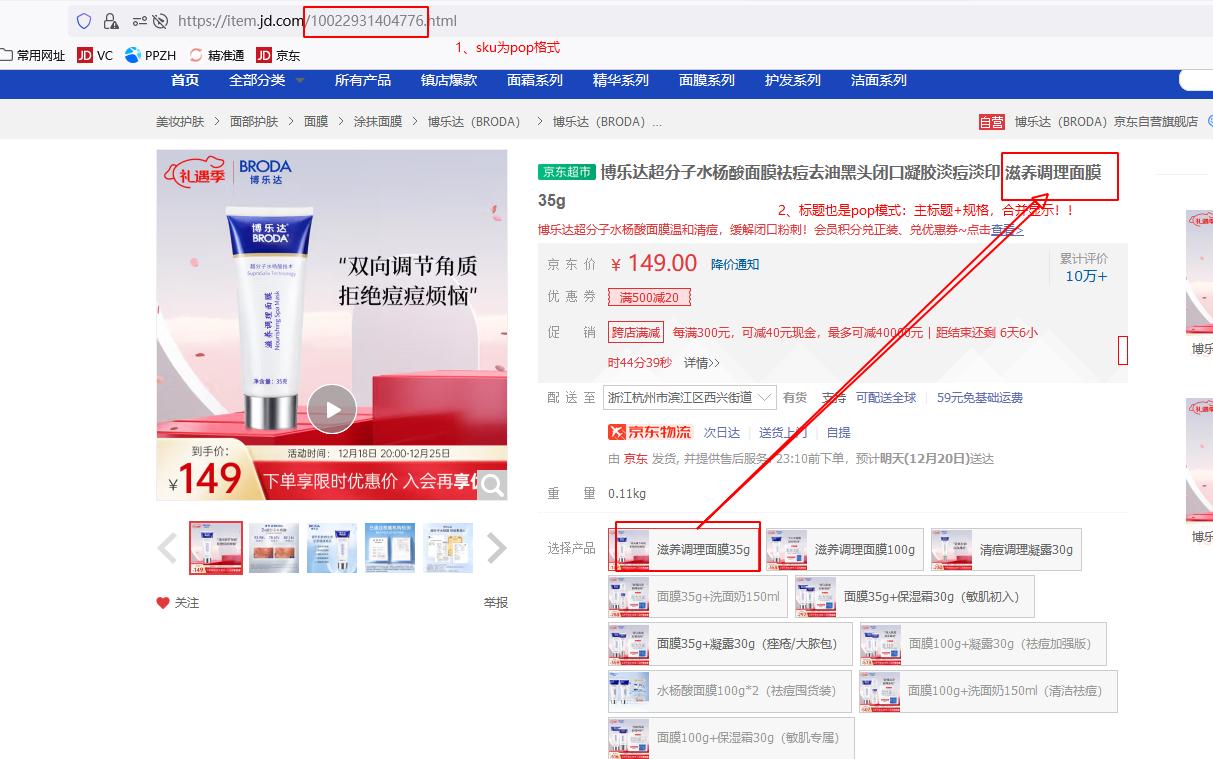This screenshot has height=759, width=1213.
Task: Open the 精准通 bookmark
Action: tap(216, 56)
